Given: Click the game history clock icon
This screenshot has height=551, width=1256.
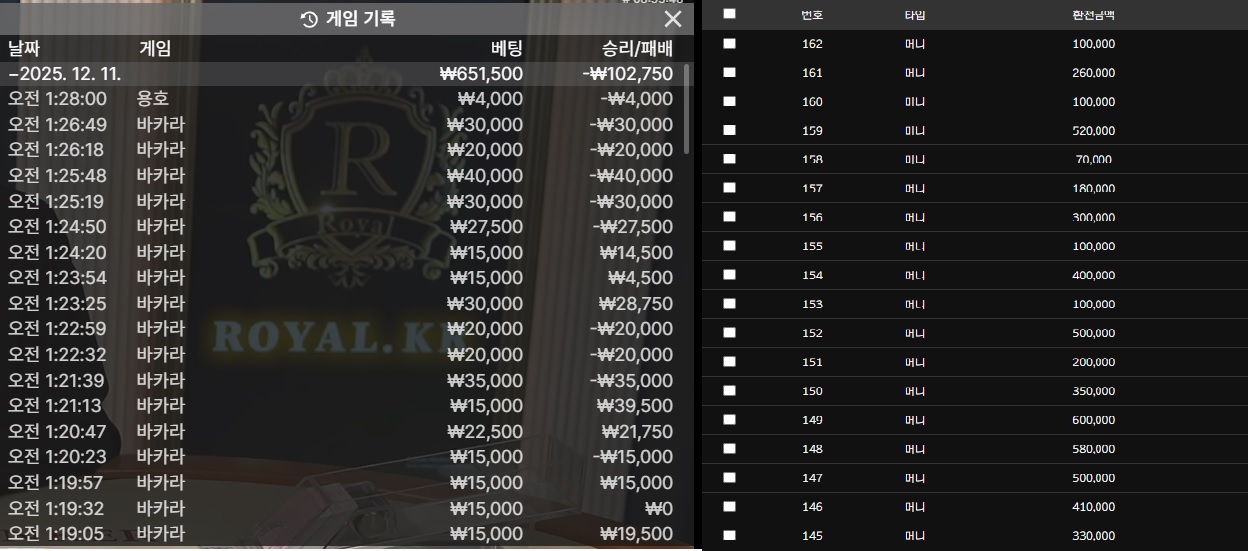Looking at the screenshot, I should (309, 19).
